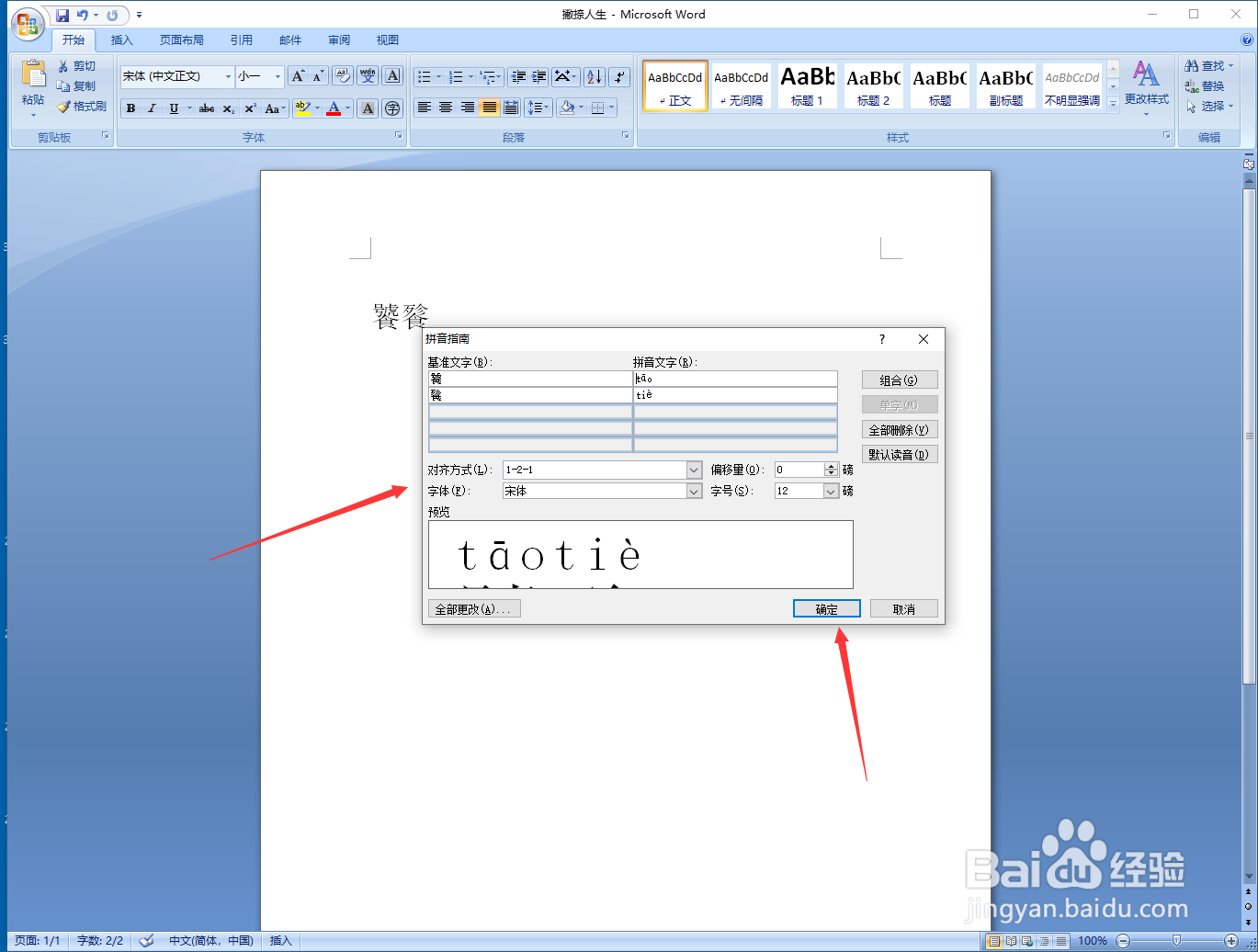
Task: Click the Grow Font icon
Action: (298, 76)
